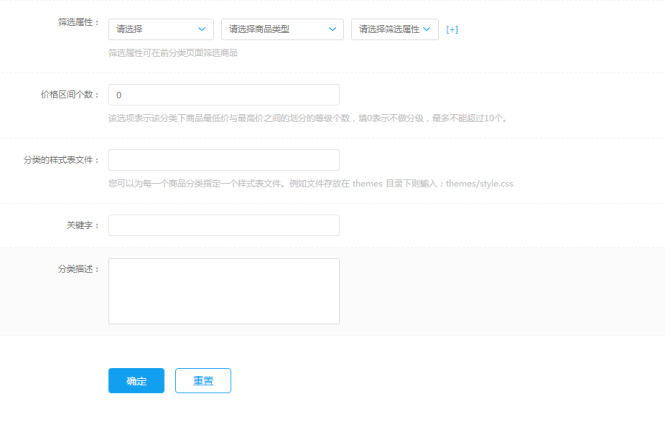Click the 价格区间个数 label
The width and height of the screenshot is (665, 443).
[x=70, y=95]
